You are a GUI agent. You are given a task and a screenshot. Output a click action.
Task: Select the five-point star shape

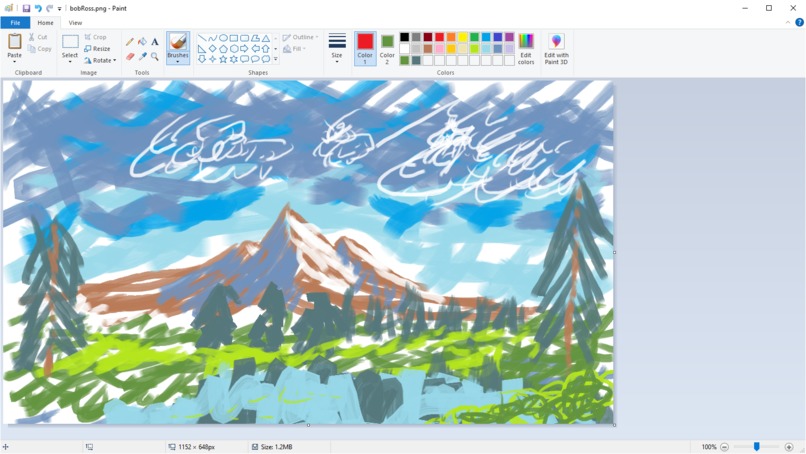point(223,60)
